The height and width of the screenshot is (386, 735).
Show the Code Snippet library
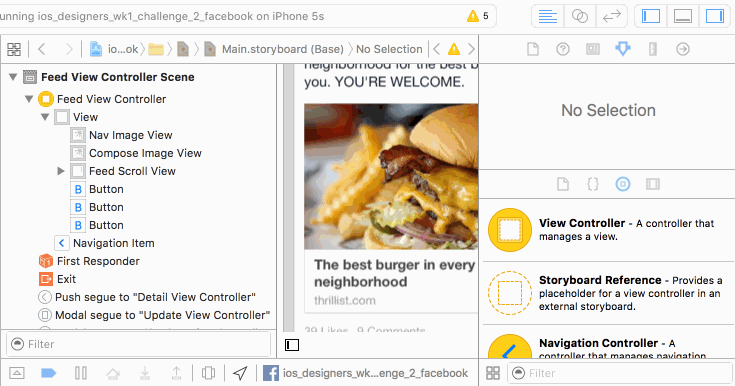[x=593, y=184]
